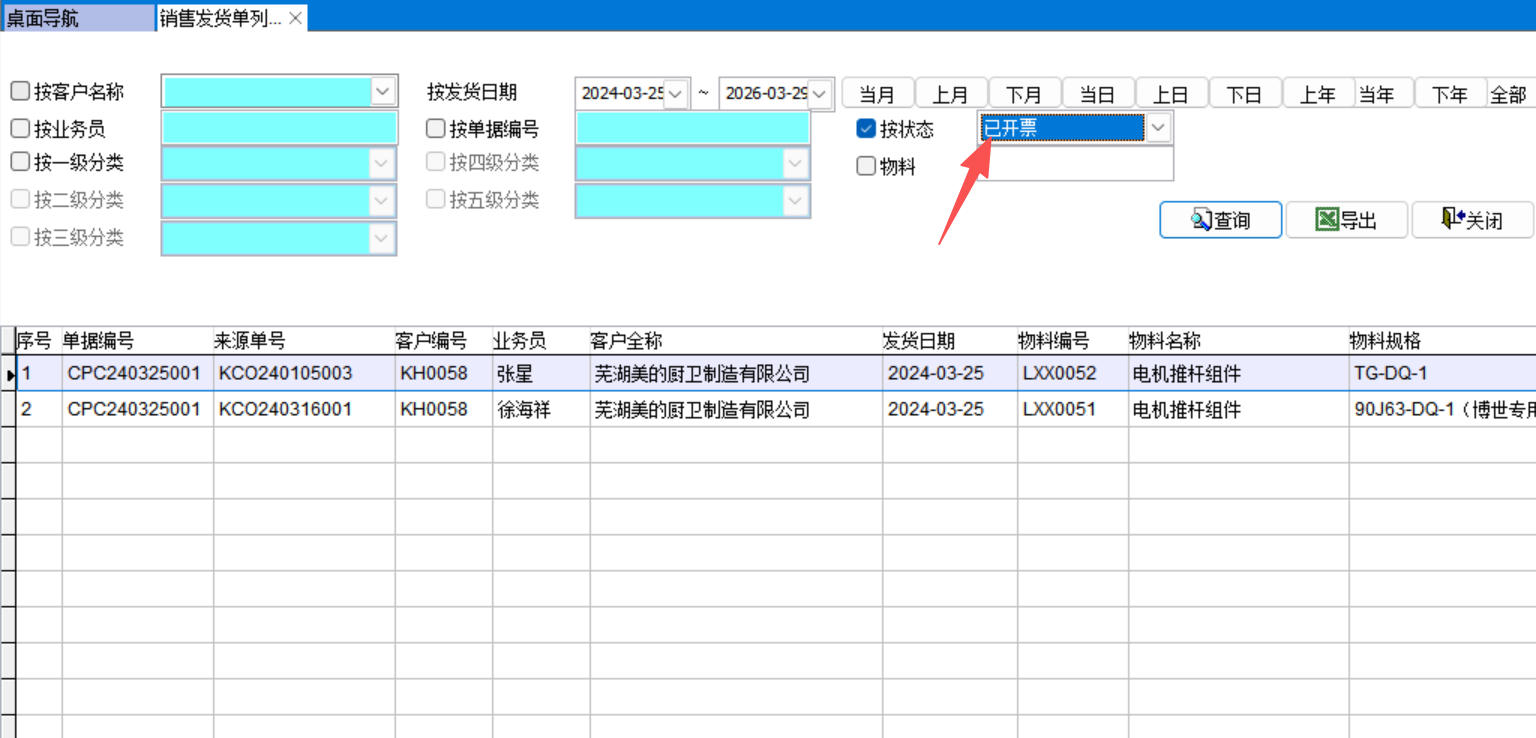
Task: Close the 销售发货单列 tab with X
Action: (x=295, y=18)
